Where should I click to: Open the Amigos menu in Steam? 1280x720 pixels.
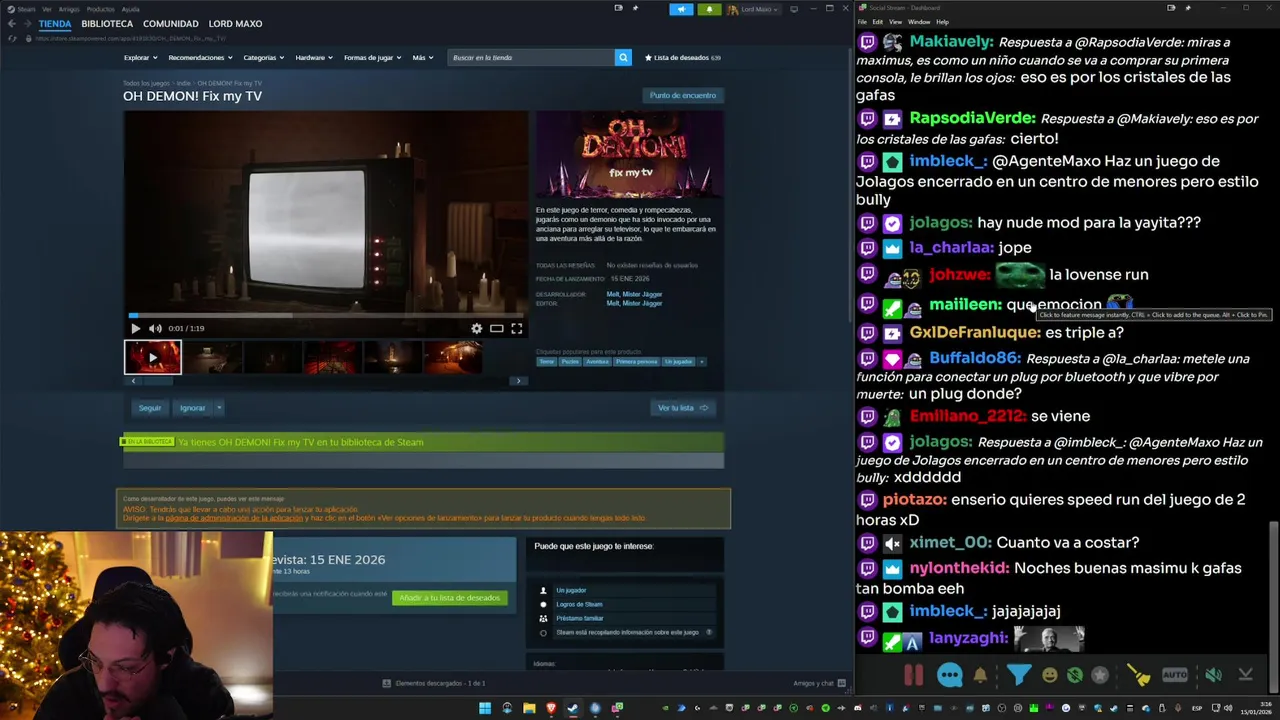tap(69, 9)
